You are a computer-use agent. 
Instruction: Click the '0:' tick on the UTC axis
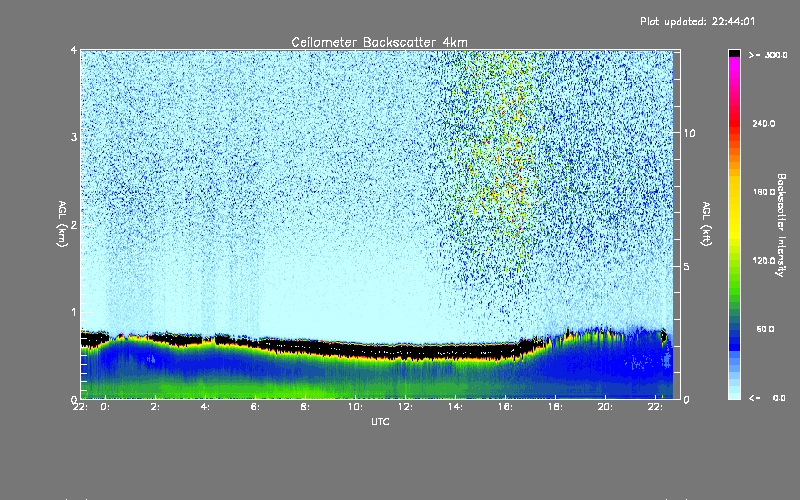(106, 407)
